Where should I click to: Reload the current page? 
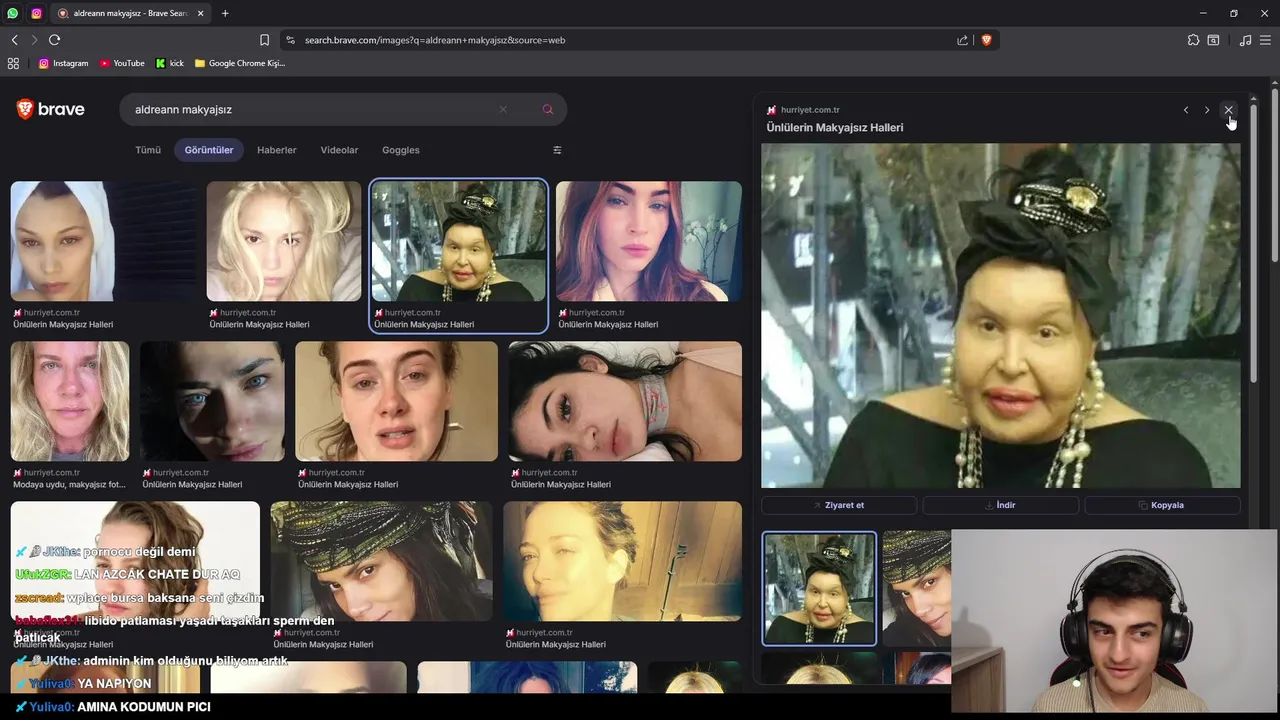pyautogui.click(x=54, y=40)
